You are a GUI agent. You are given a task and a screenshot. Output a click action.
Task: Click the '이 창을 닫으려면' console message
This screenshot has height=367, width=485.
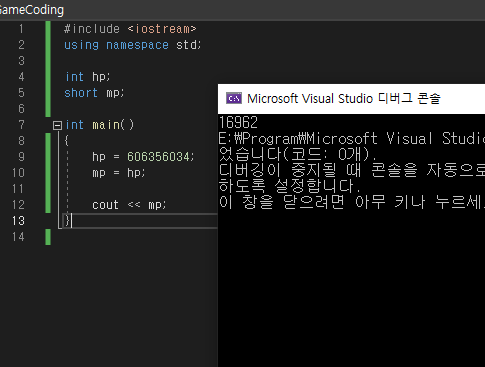[352, 202]
